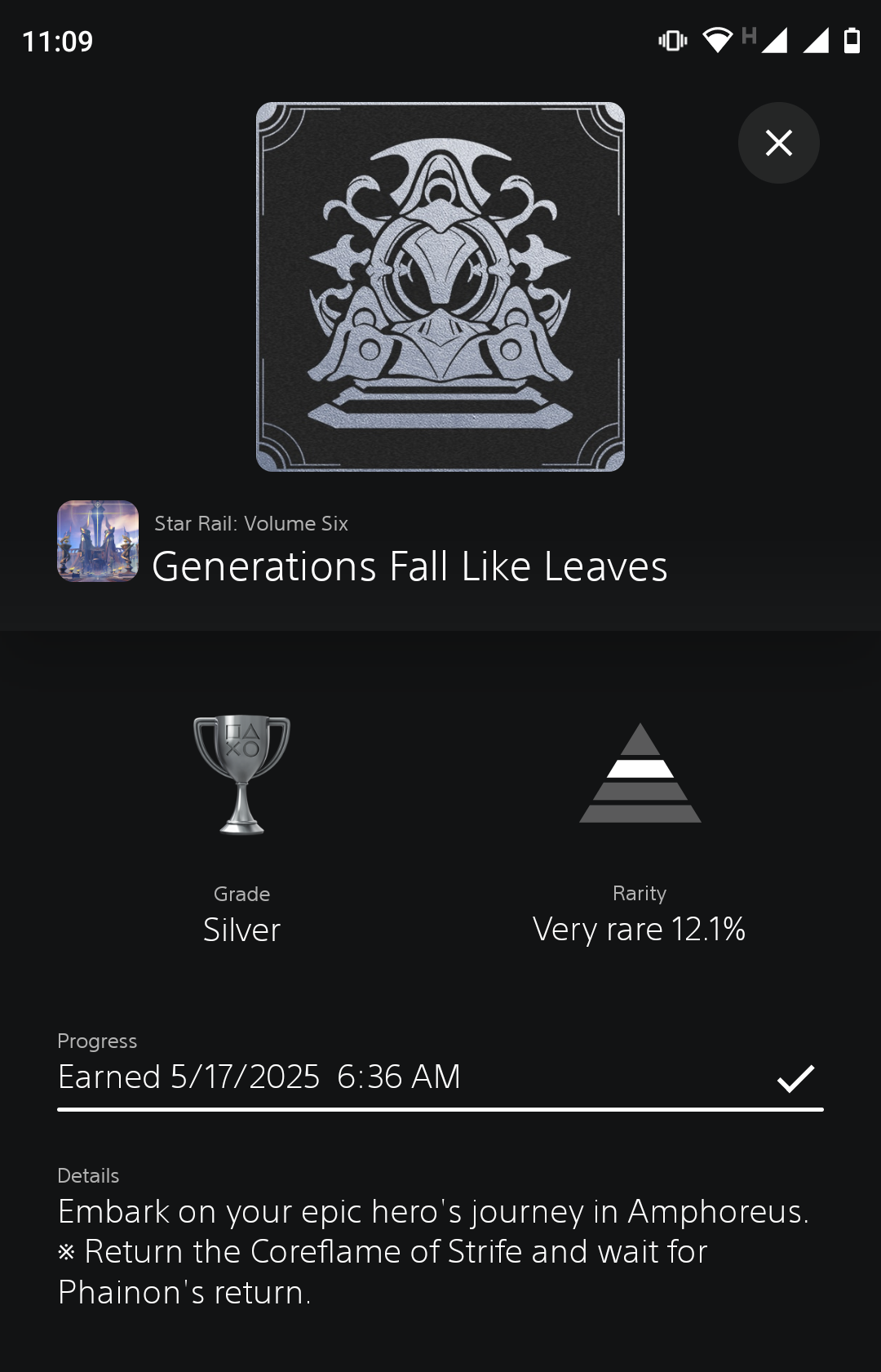Screen dimensions: 881x1372
Task: Tap the Details description paragraph
Action: (x=433, y=1252)
